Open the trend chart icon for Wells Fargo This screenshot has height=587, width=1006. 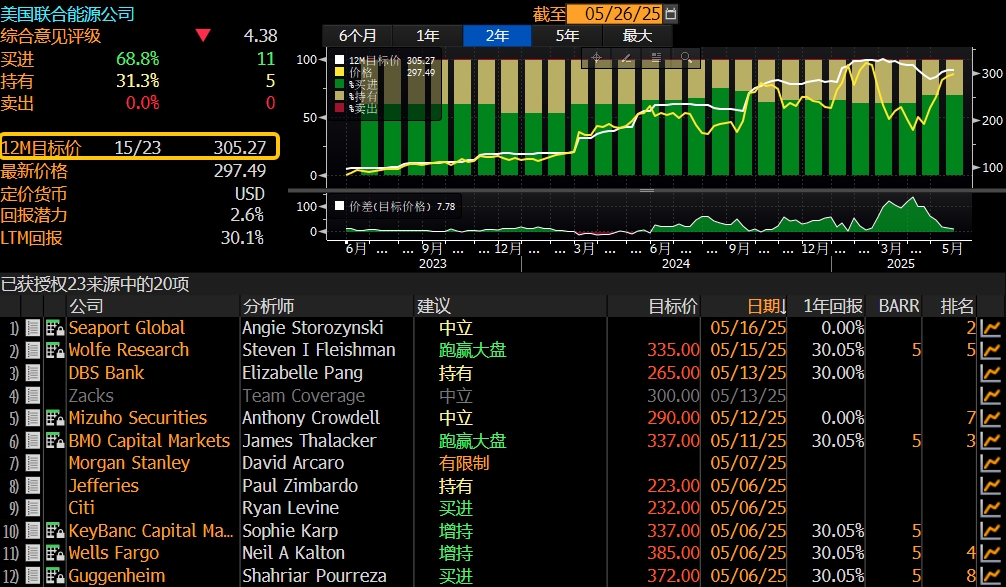[x=991, y=554]
